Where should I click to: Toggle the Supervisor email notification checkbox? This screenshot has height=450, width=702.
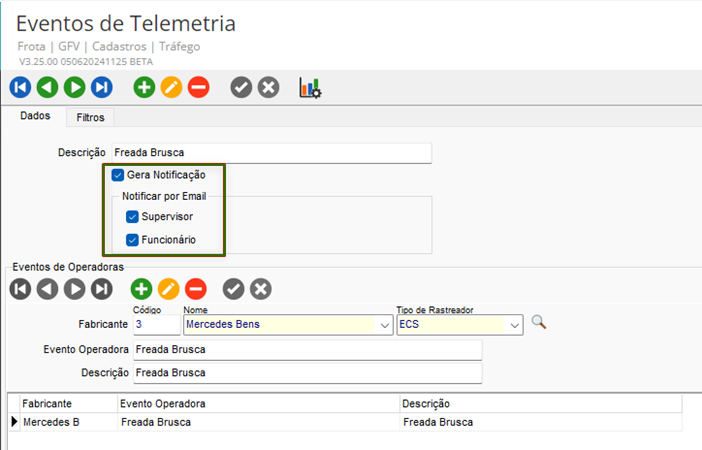132,216
